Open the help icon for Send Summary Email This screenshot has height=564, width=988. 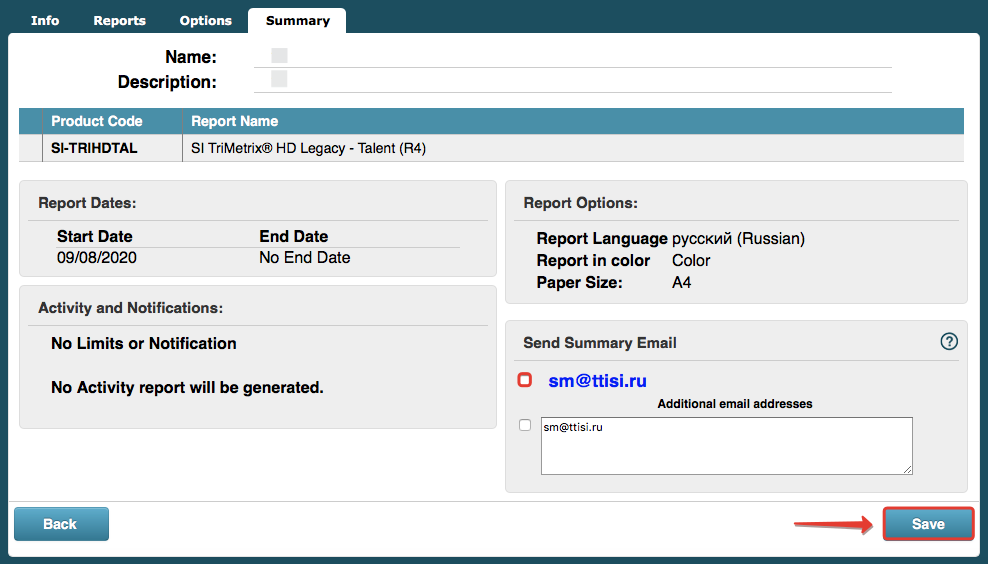949,342
